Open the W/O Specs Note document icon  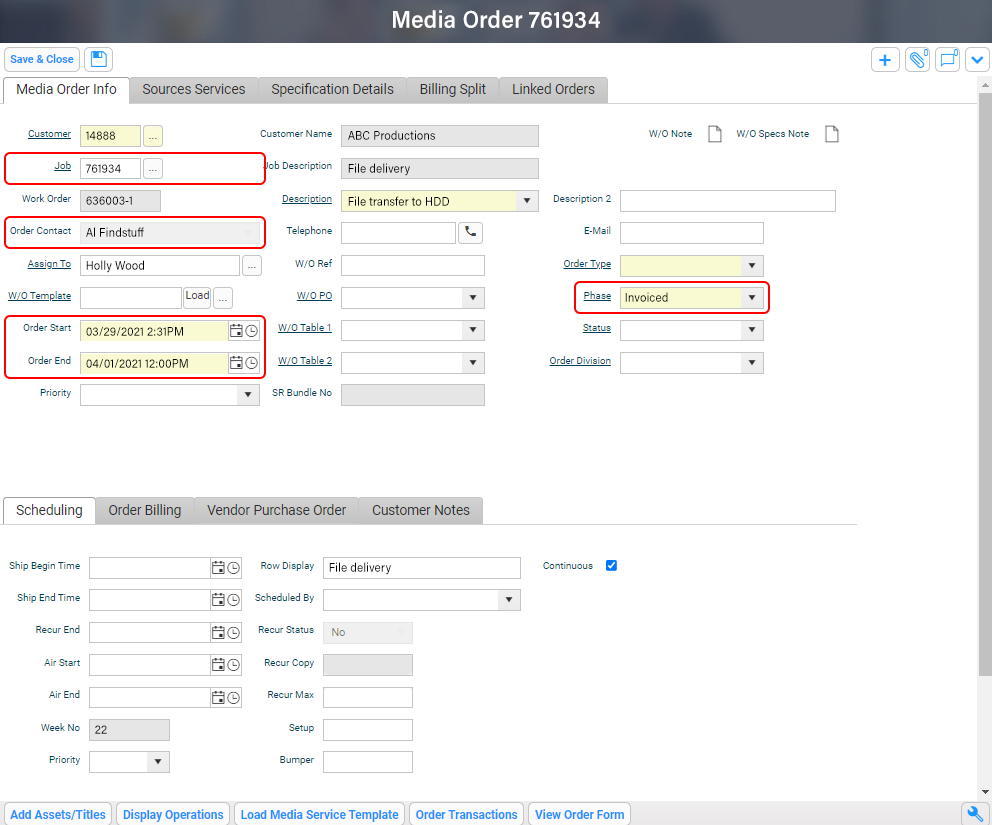click(831, 133)
